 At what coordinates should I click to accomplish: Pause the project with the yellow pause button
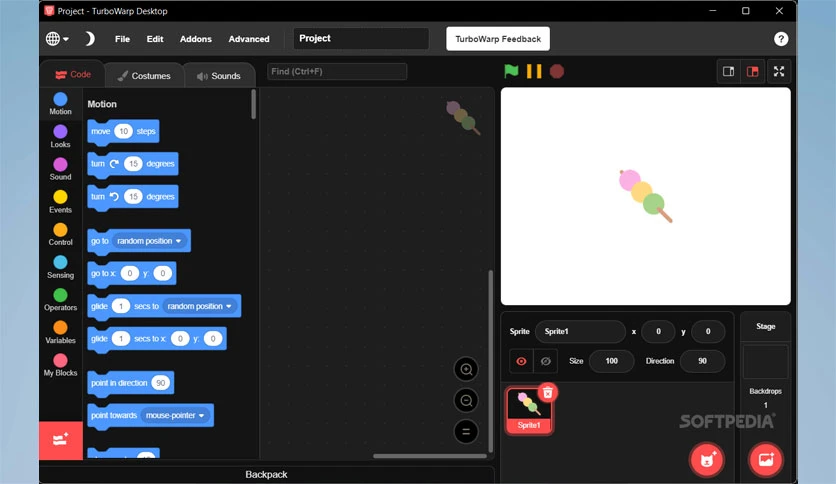(x=534, y=71)
